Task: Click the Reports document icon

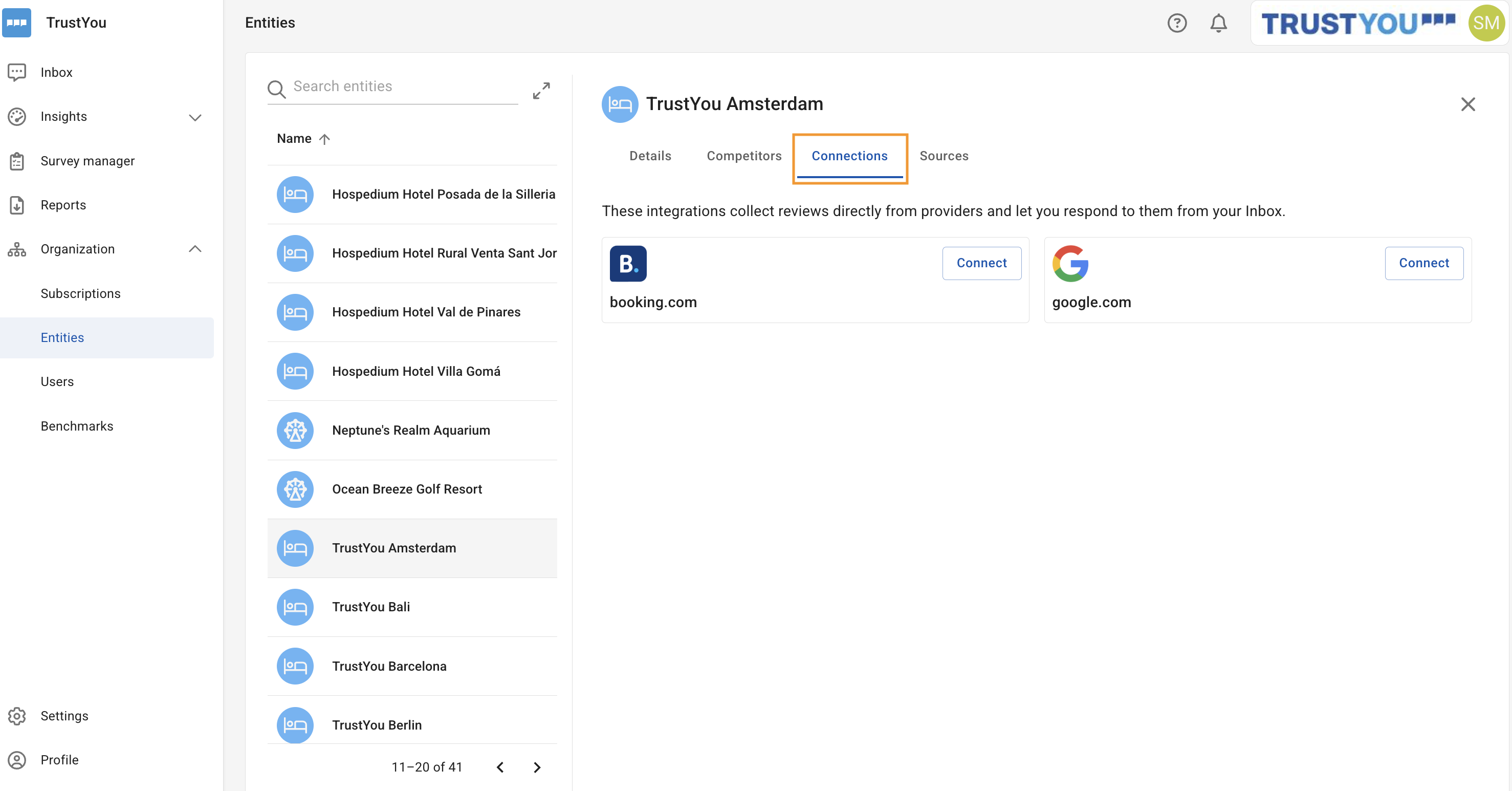Action: [x=17, y=205]
